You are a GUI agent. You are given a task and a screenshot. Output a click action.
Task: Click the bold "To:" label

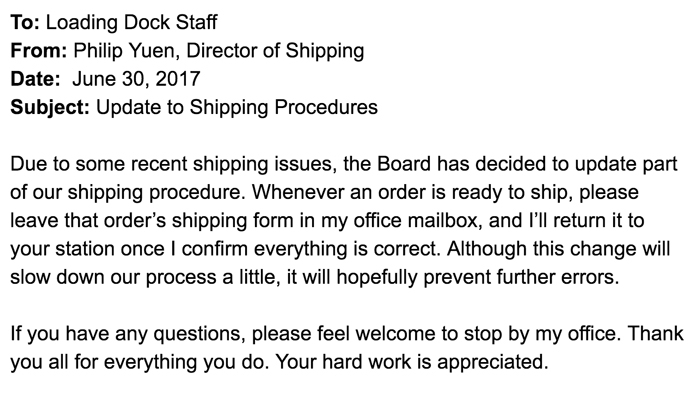click(25, 22)
